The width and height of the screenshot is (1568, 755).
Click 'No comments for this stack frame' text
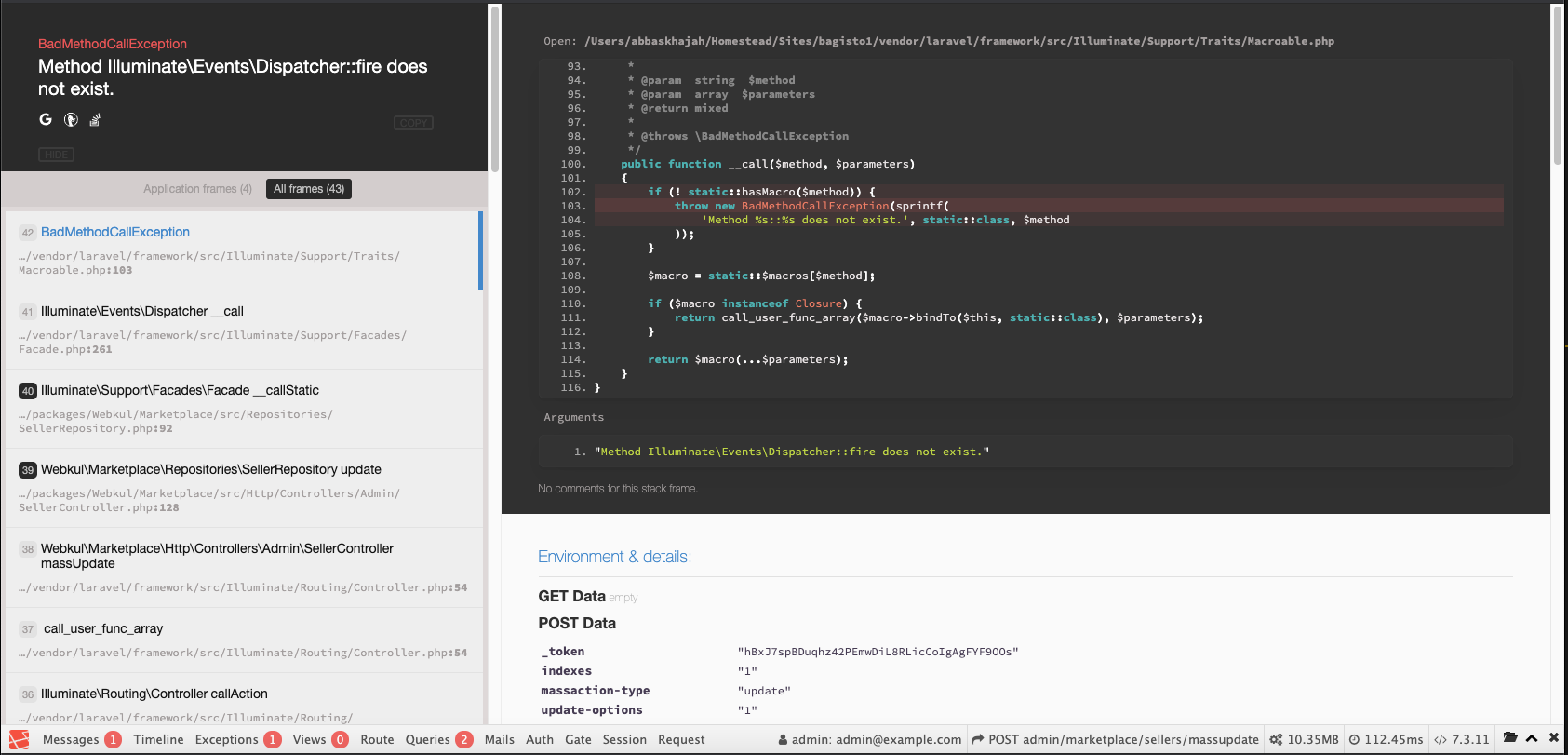(x=618, y=489)
